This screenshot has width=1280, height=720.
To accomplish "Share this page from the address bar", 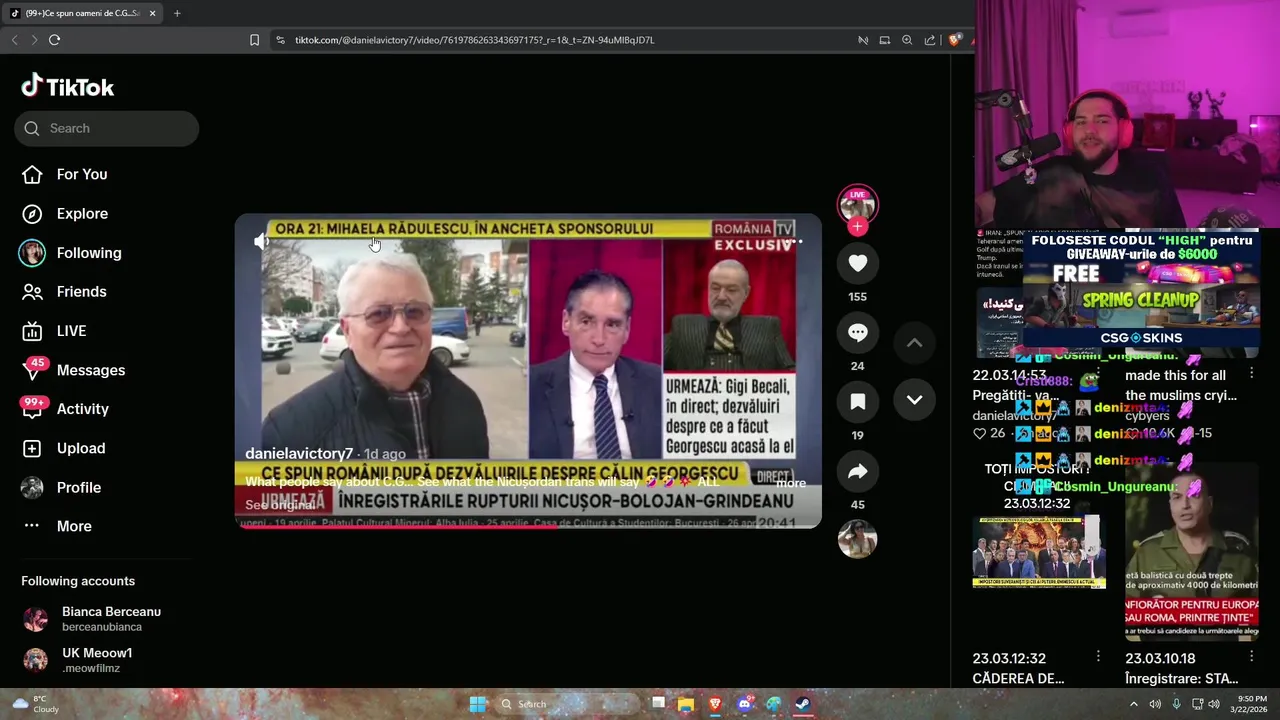I will coord(930,40).
